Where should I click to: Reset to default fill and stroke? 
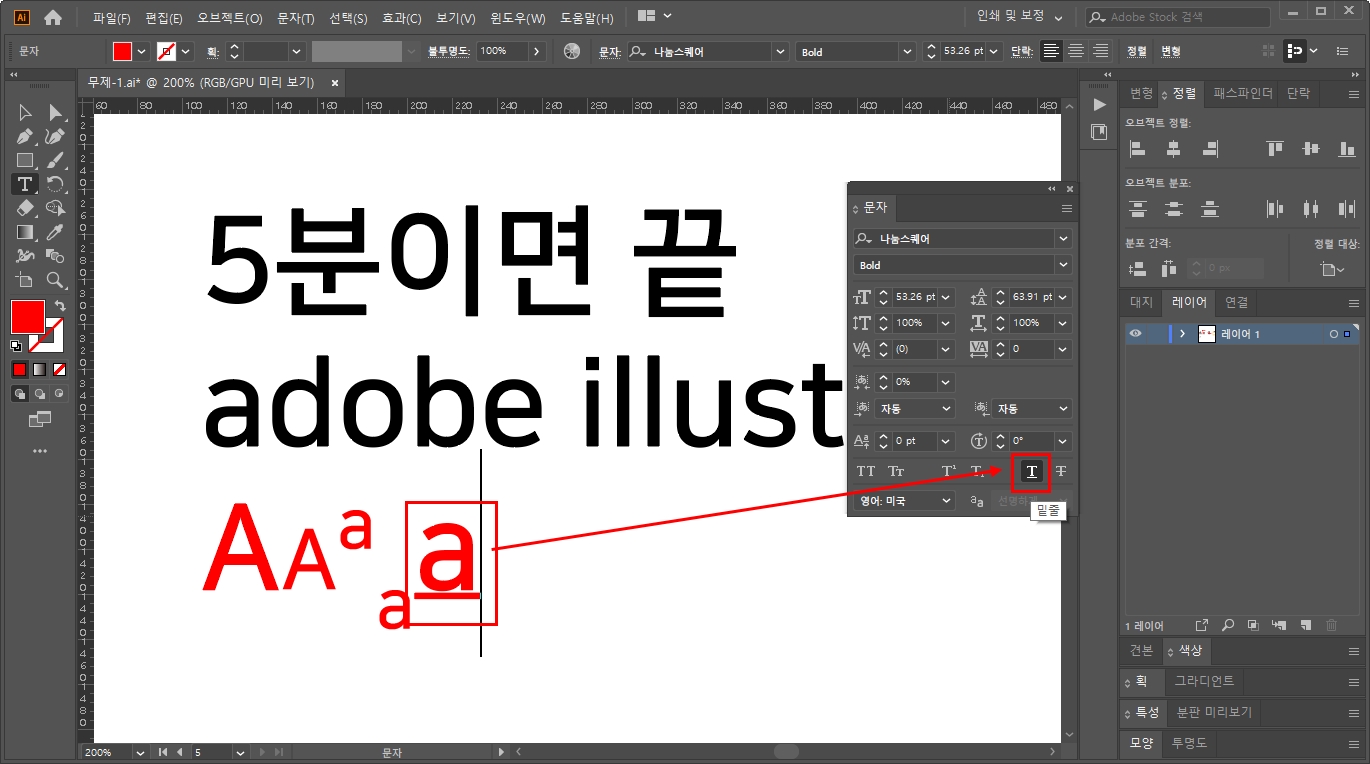point(15,346)
